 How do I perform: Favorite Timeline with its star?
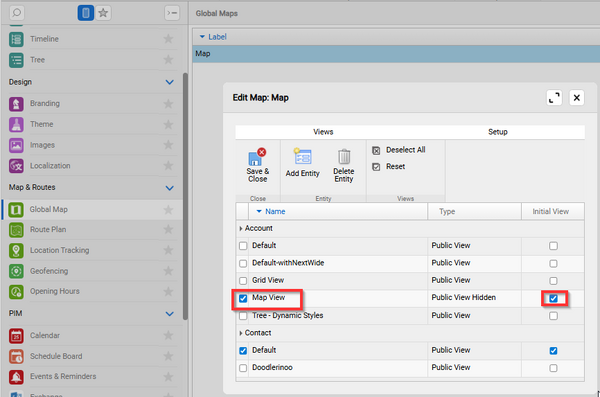click(168, 39)
